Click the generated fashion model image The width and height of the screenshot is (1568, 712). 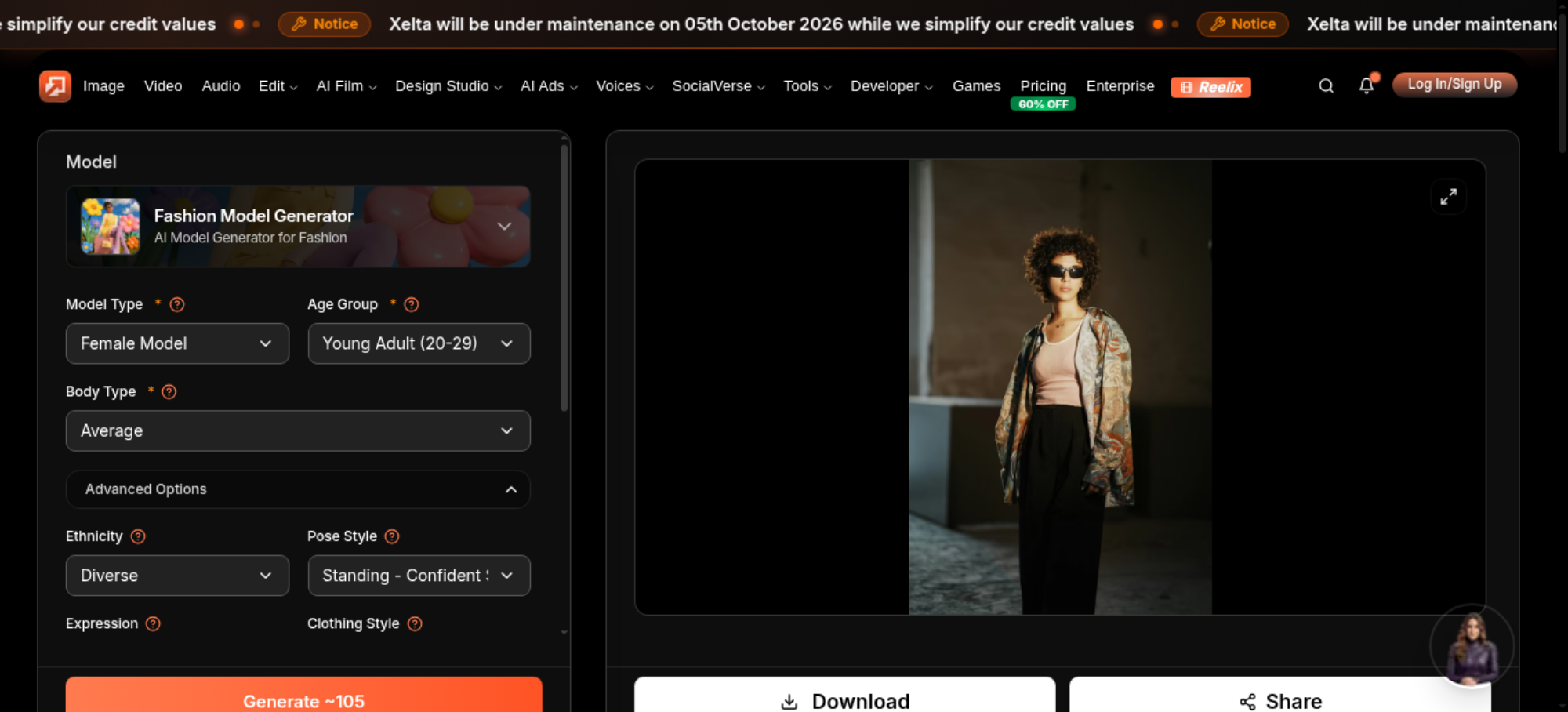coord(1060,387)
